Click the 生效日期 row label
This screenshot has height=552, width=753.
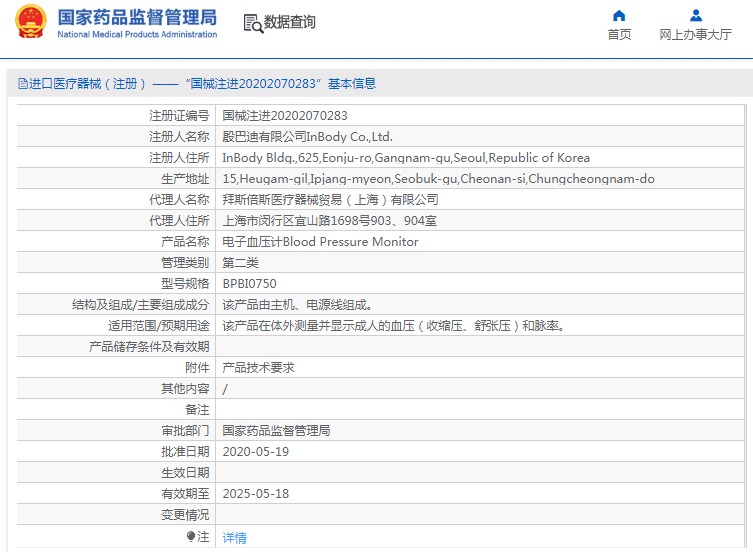(x=185, y=473)
